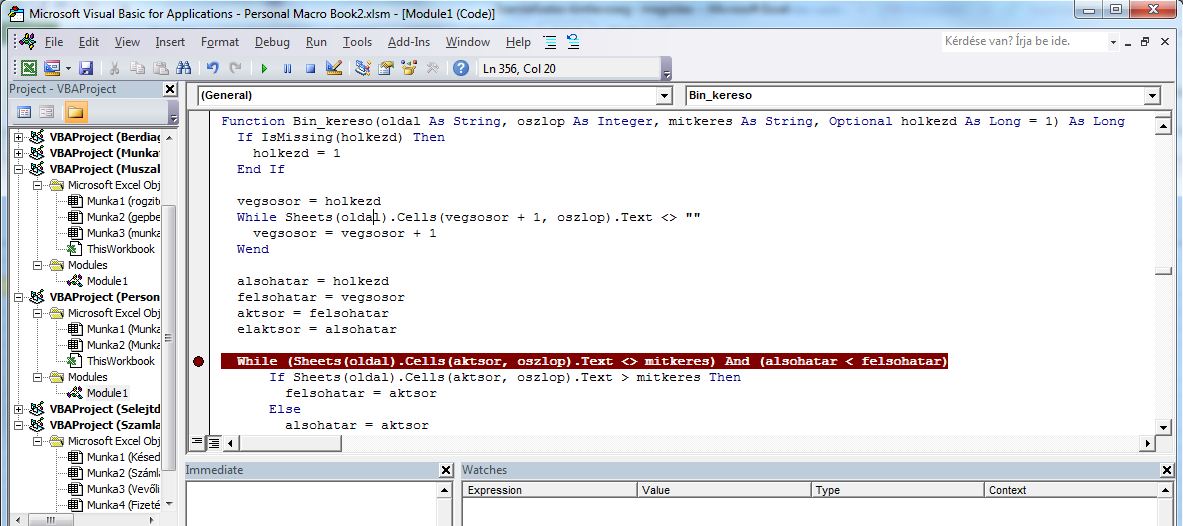The height and width of the screenshot is (526, 1183).
Task: Close the Project - VBAProject panel
Action: 170,89
